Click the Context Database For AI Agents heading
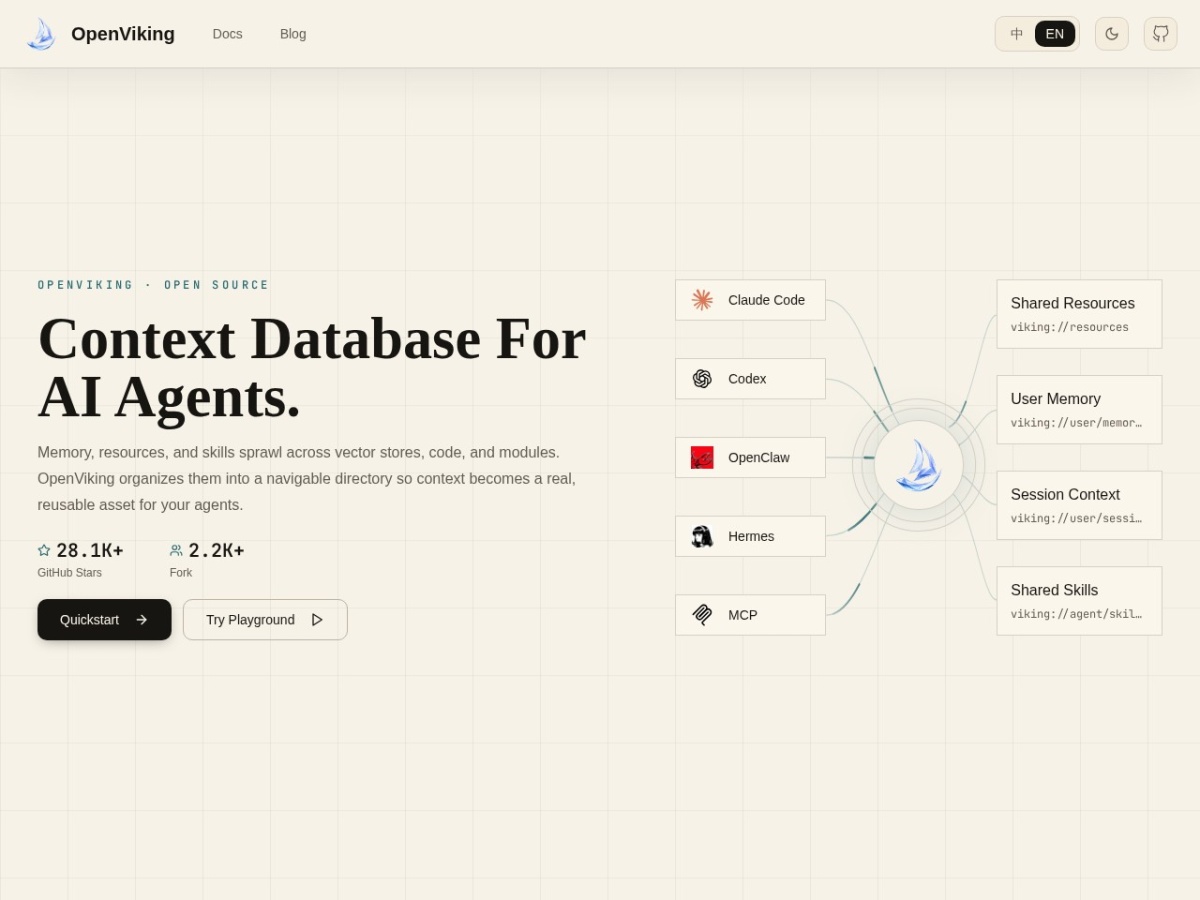1200x900 pixels. coord(312,367)
